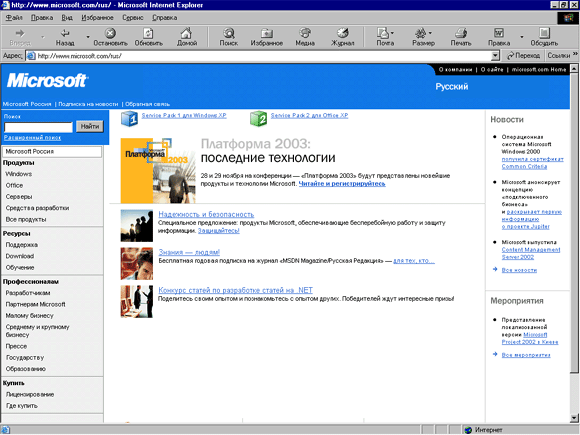The height and width of the screenshot is (435, 580).
Task: Click the Microsoft logo in the page header
Action: 47,81
